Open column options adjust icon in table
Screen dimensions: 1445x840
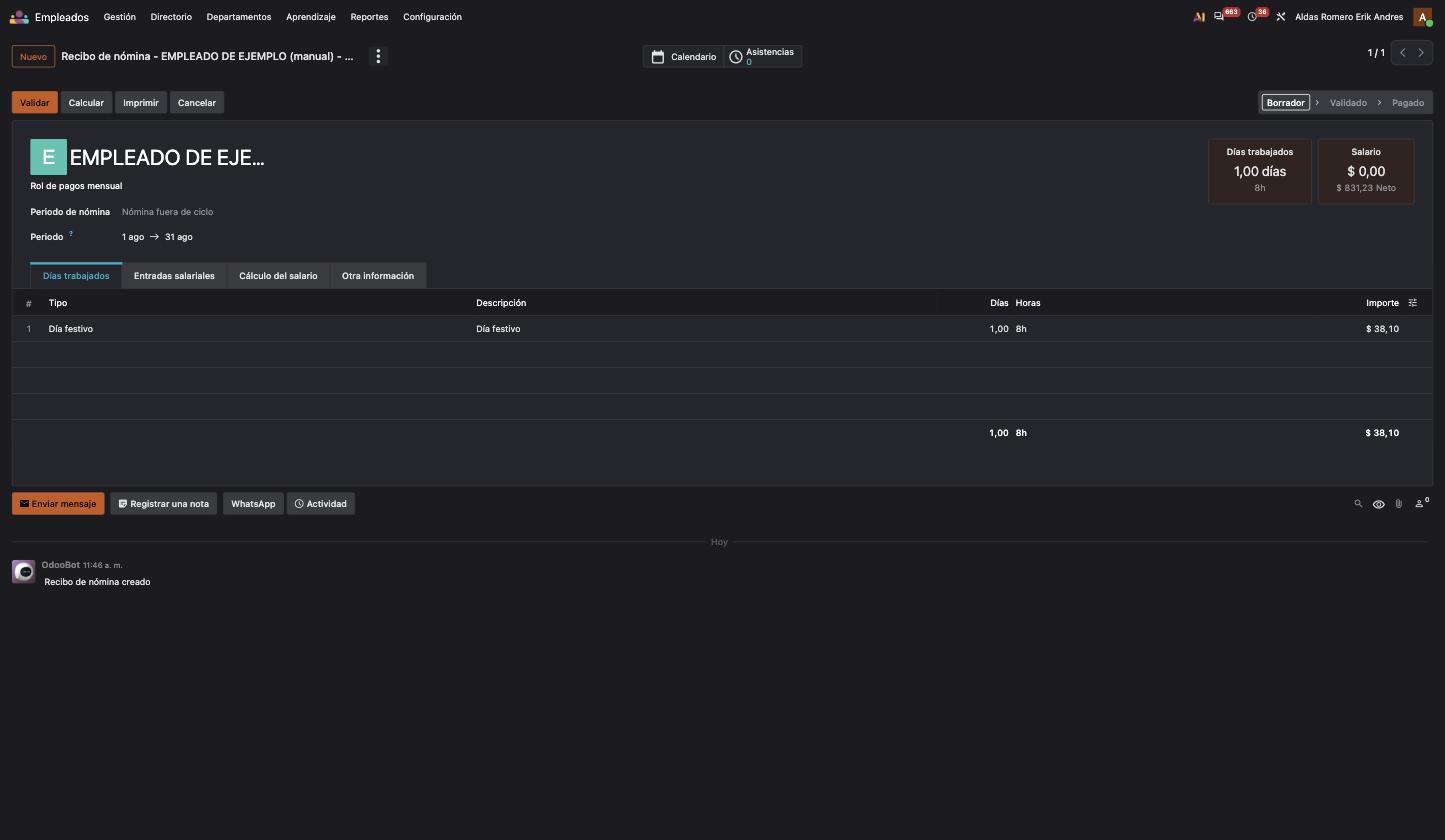point(1413,303)
